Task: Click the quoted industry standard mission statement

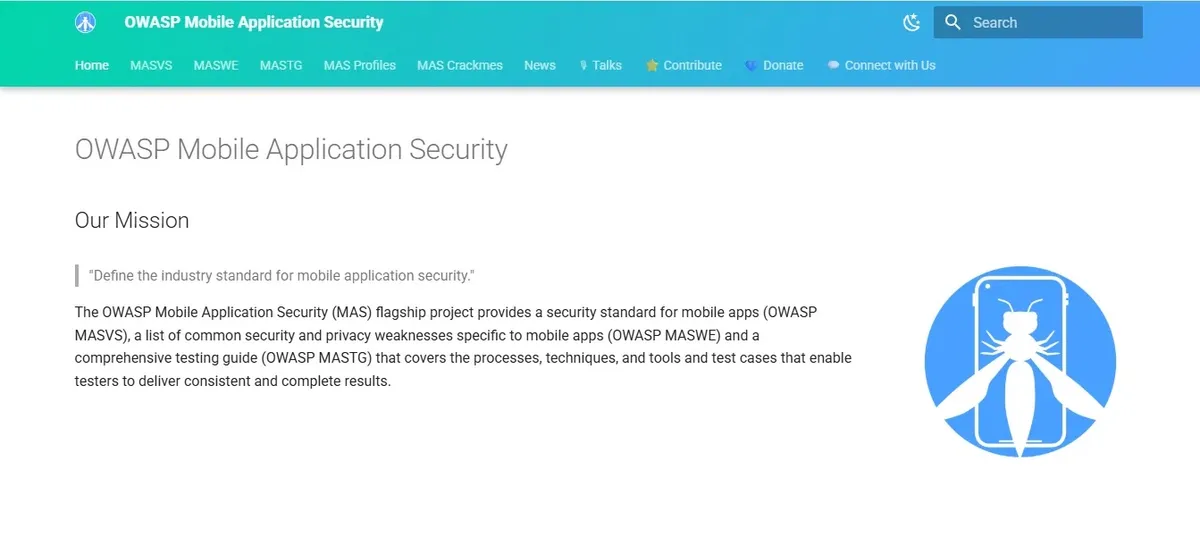Action: [281, 275]
